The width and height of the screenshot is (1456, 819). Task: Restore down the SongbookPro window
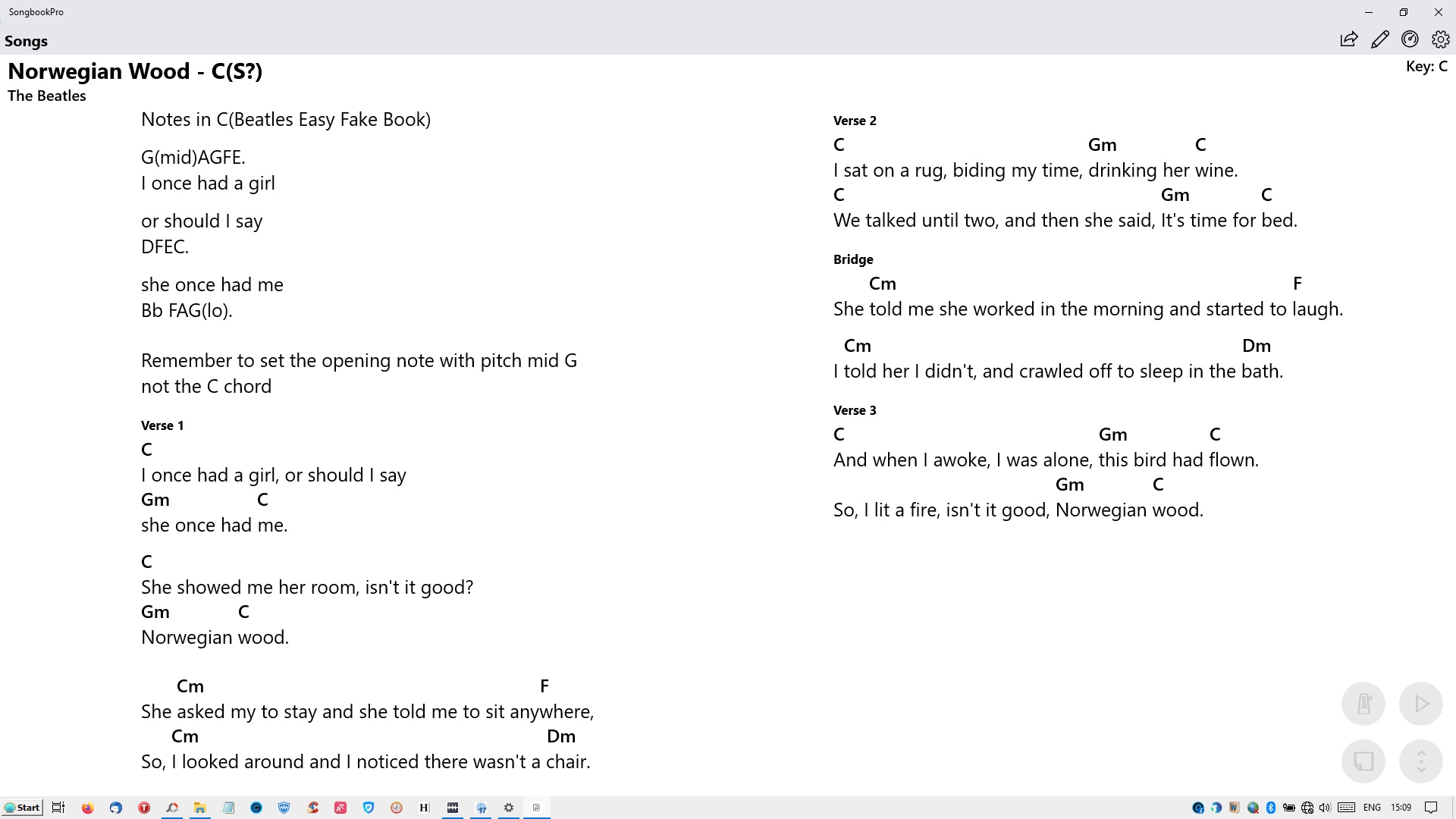(x=1404, y=12)
